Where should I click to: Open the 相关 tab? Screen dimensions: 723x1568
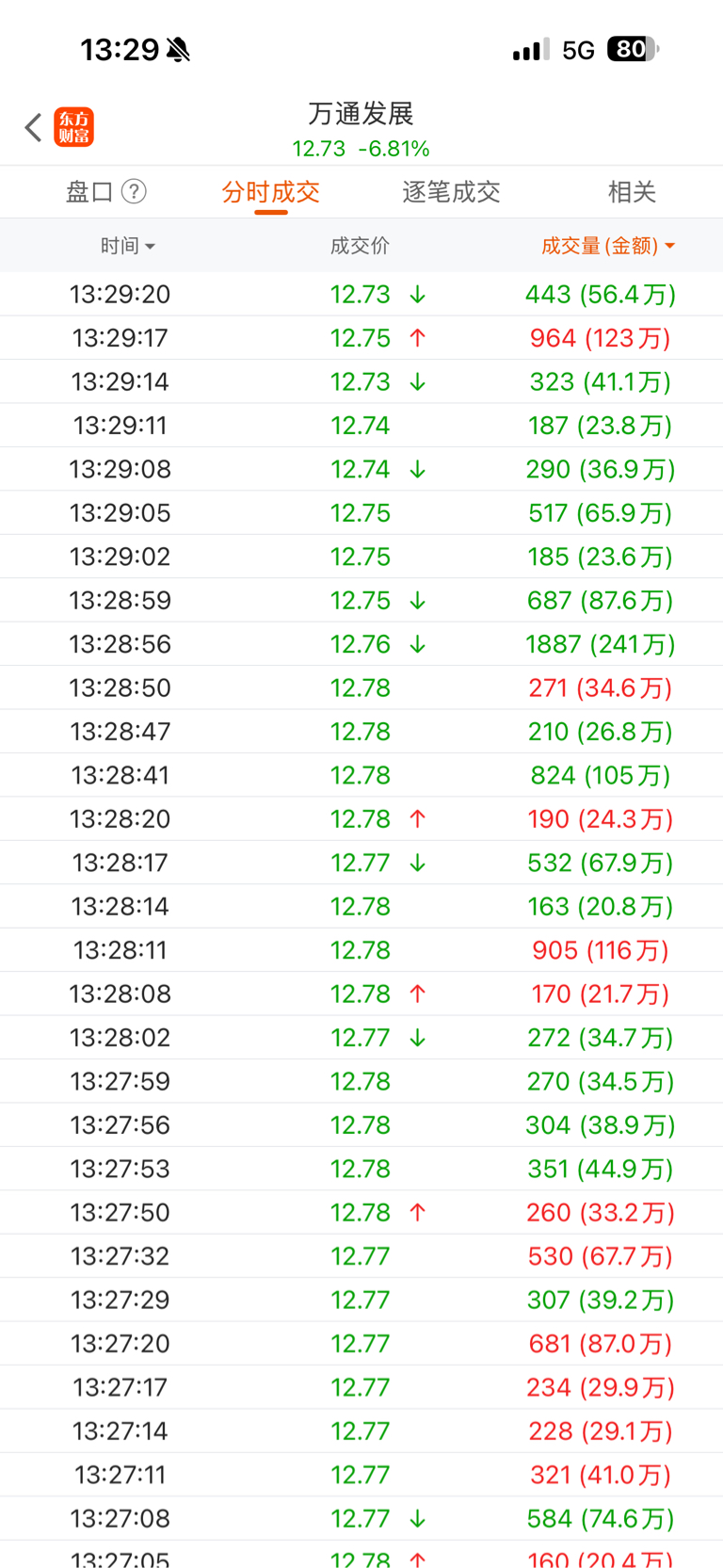632,192
